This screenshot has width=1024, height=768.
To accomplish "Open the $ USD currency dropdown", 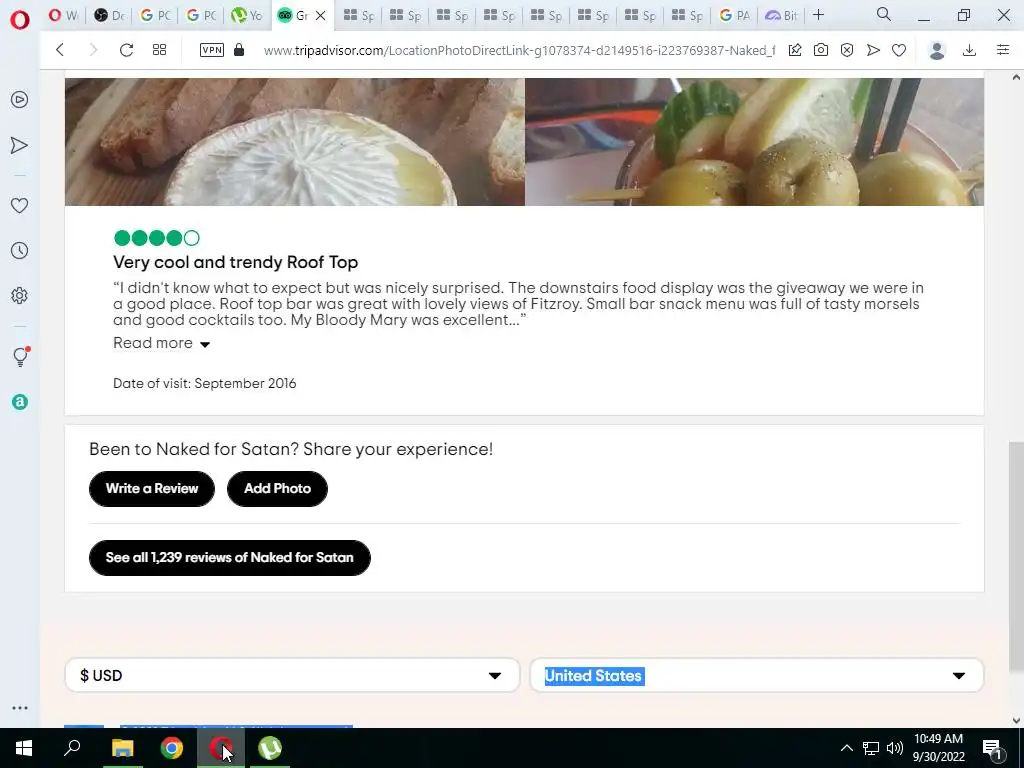I will click(292, 675).
